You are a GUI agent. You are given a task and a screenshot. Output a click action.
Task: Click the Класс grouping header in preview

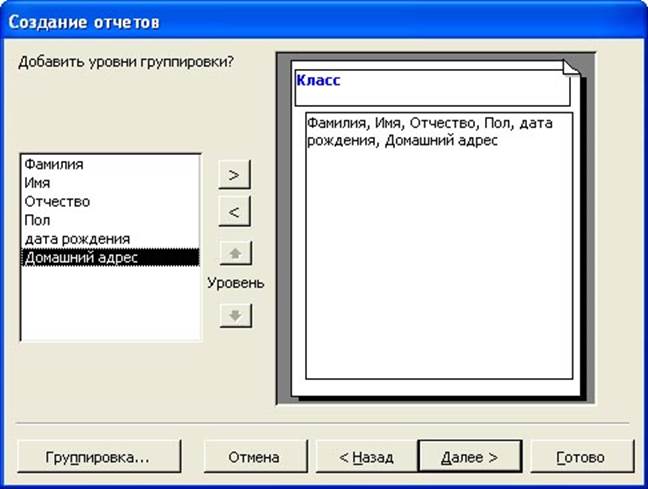(x=432, y=87)
